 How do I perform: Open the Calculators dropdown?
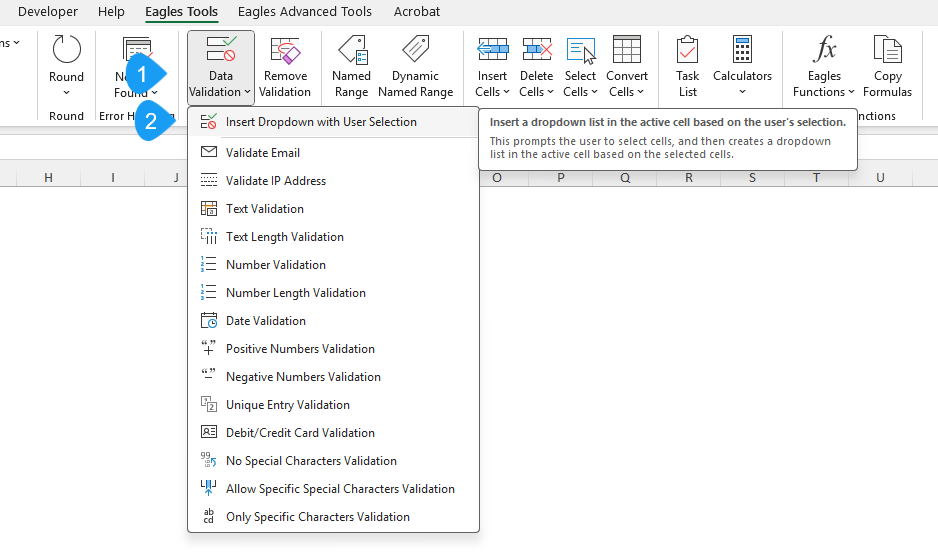742,66
